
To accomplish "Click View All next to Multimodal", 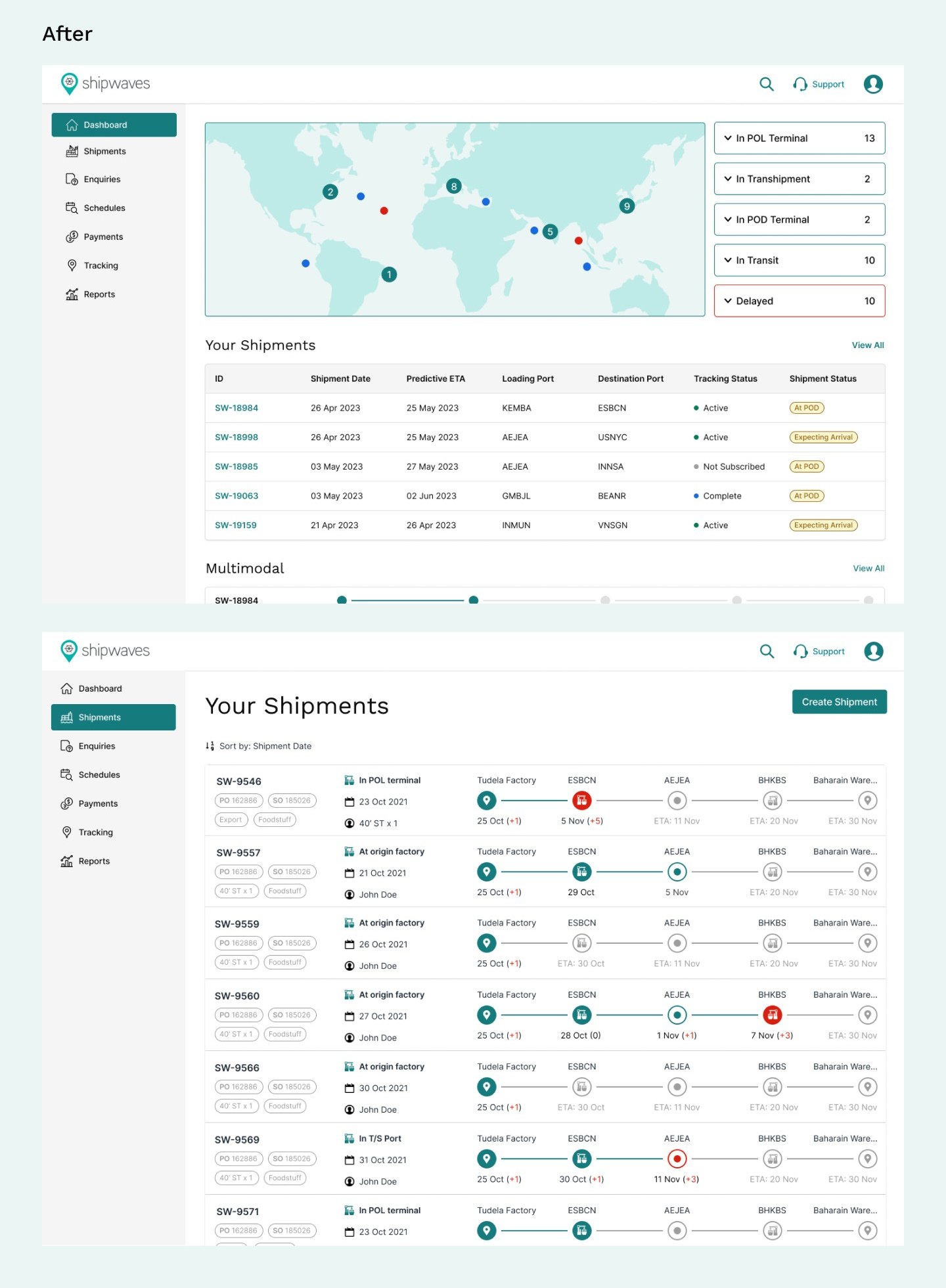I will pyautogui.click(x=868, y=568).
